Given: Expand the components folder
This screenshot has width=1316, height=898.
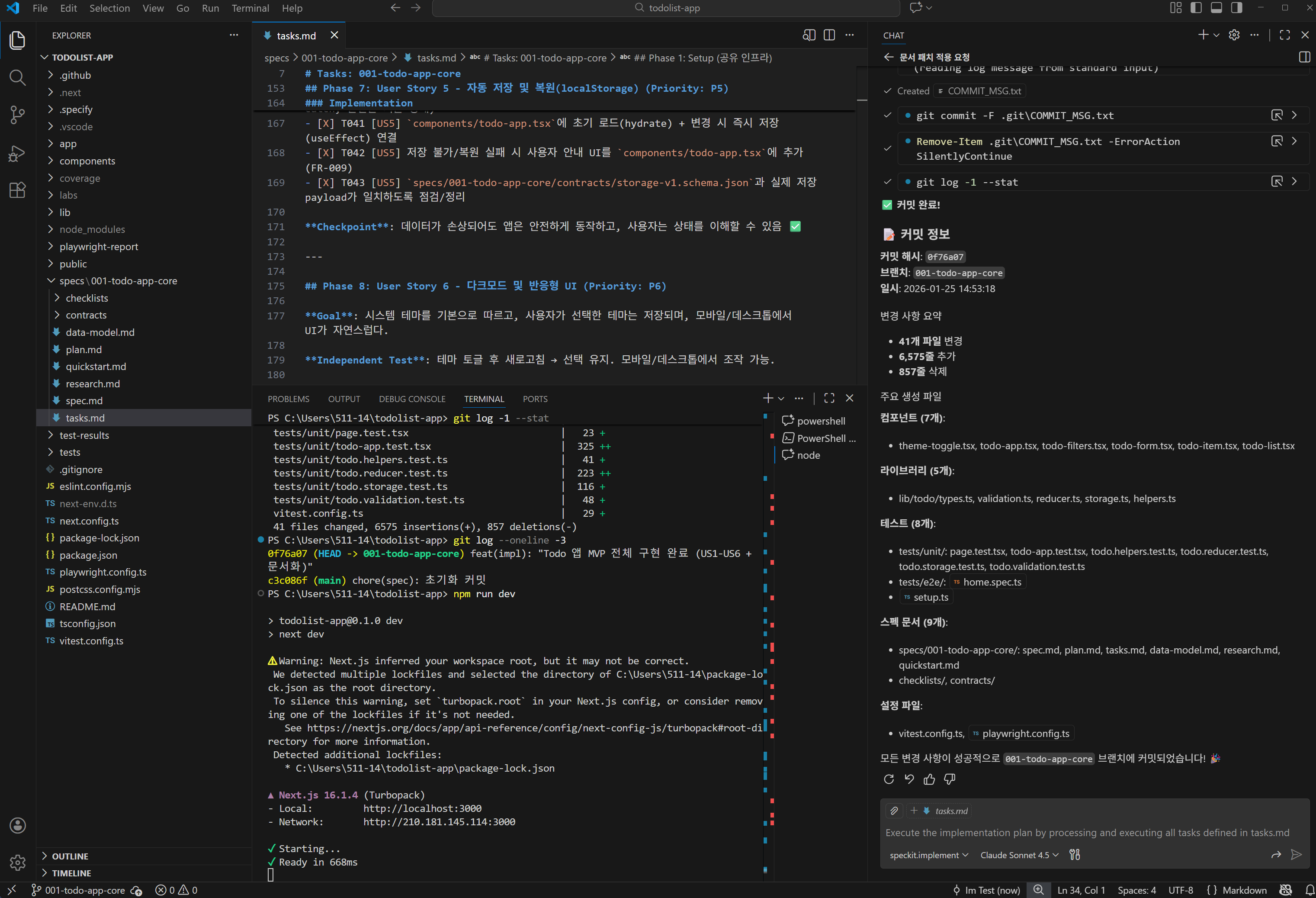Looking at the screenshot, I should click(87, 161).
